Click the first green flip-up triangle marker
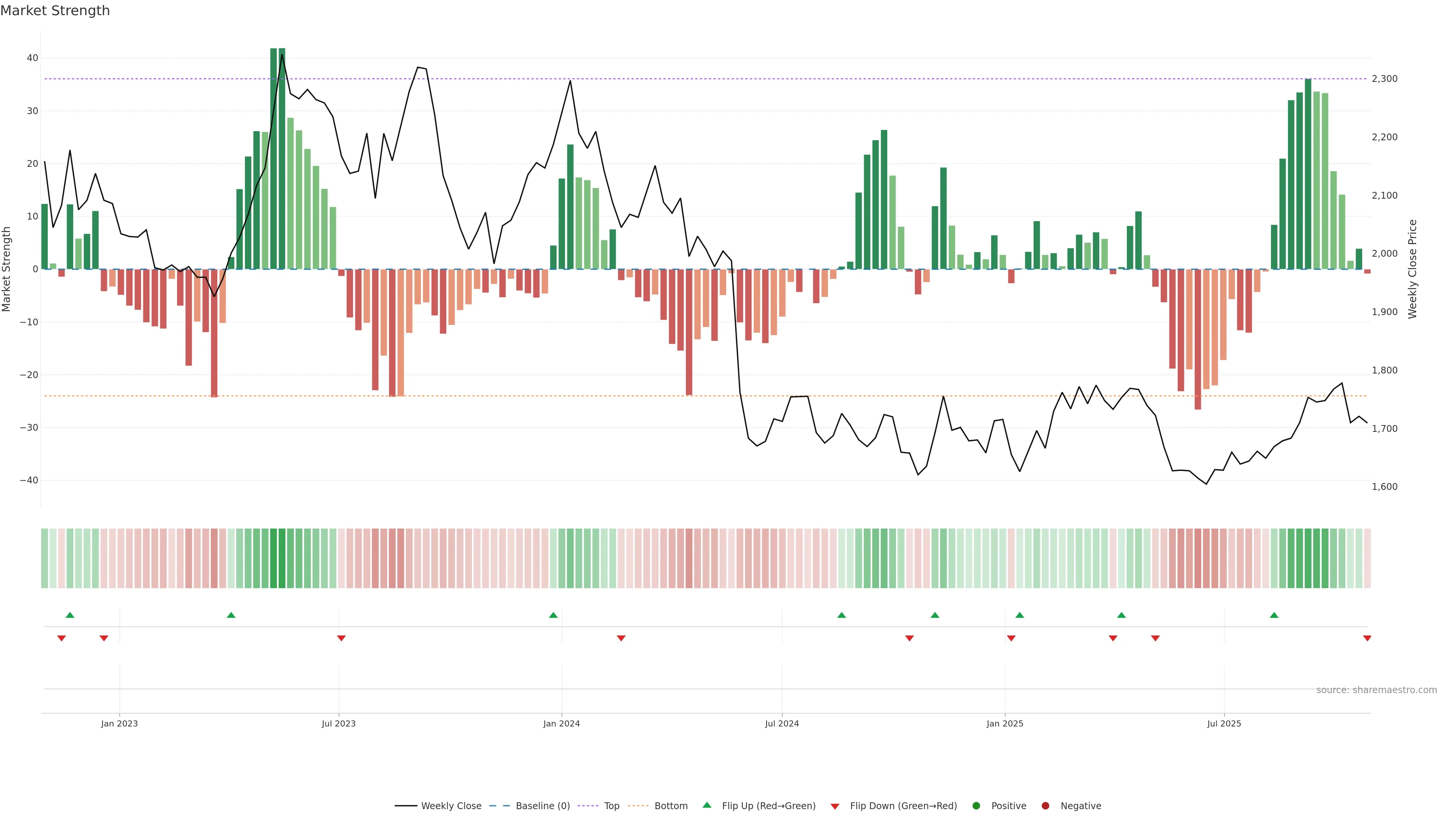1456x819 pixels. coord(70,615)
